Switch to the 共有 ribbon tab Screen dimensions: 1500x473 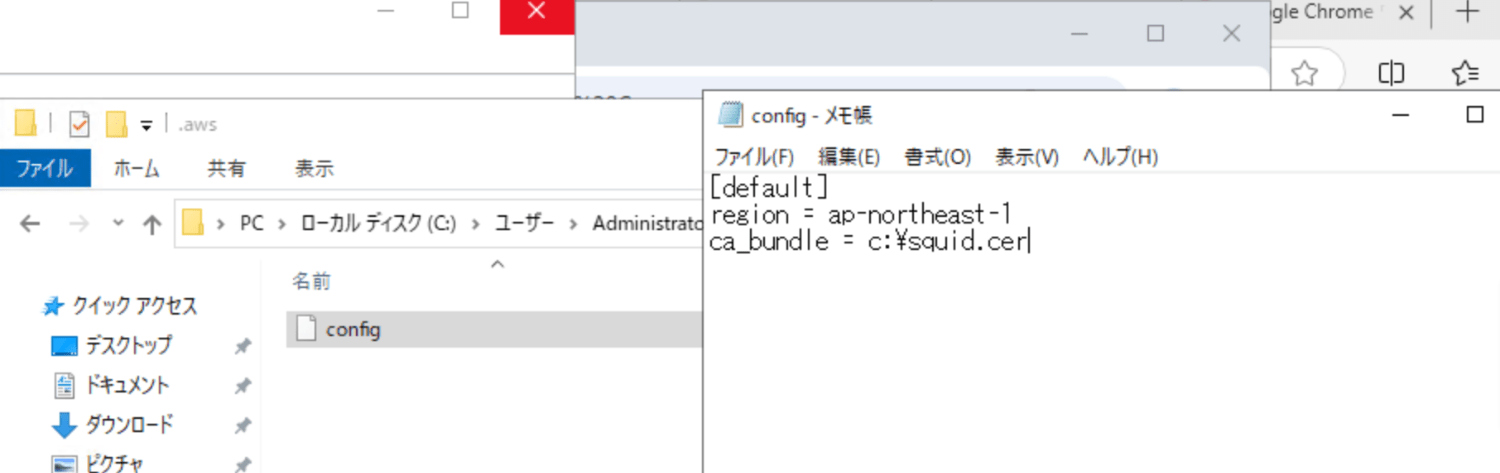click(x=226, y=169)
